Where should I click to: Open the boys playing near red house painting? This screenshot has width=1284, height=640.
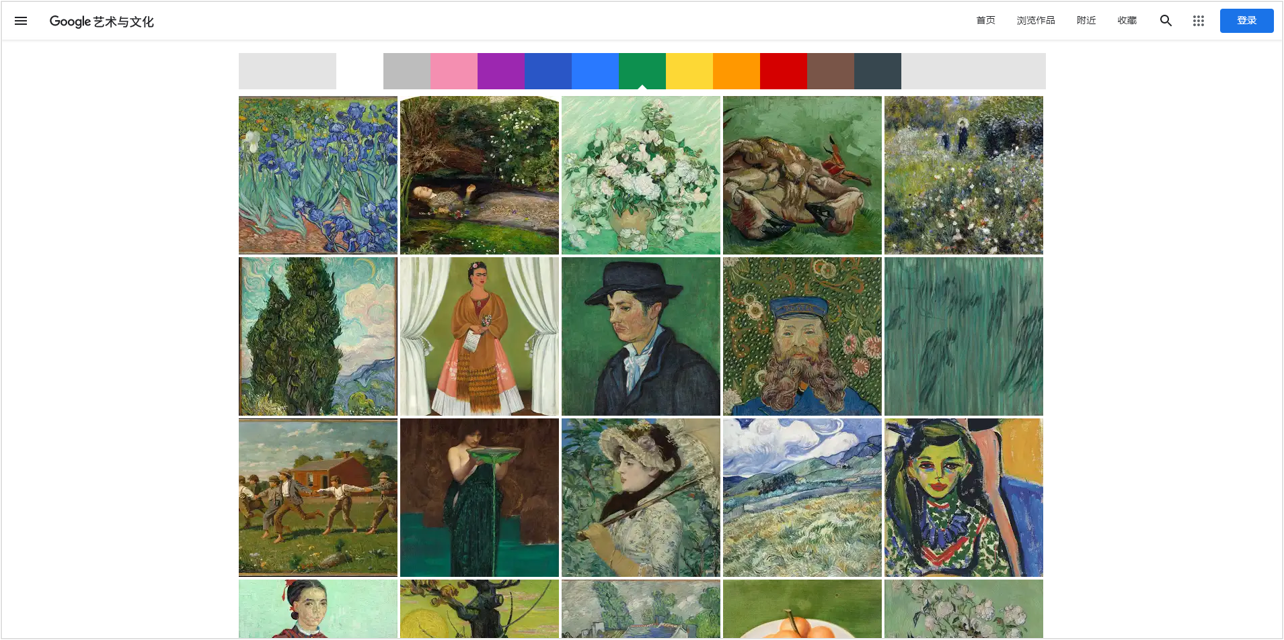tap(318, 498)
